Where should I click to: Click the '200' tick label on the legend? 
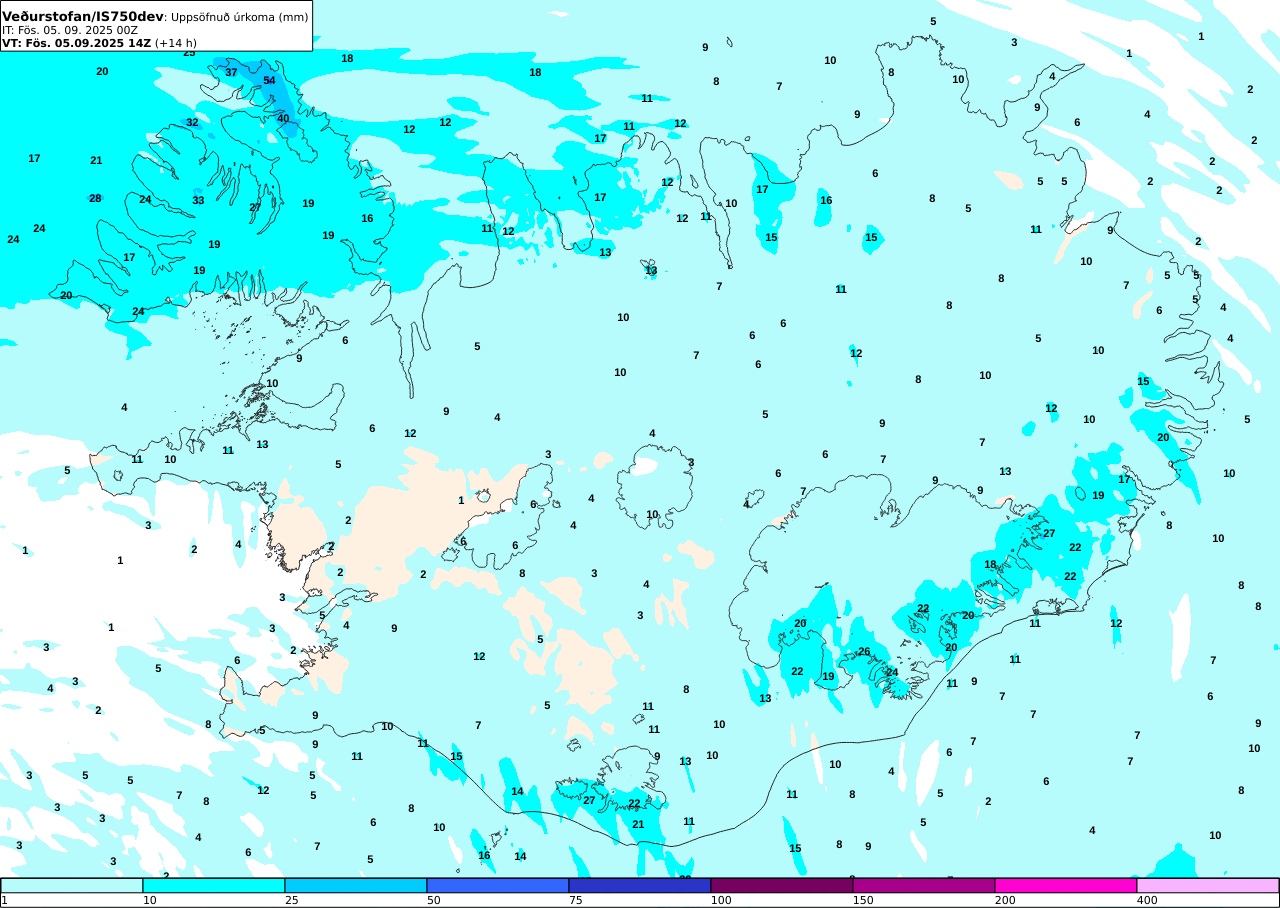point(1005,900)
